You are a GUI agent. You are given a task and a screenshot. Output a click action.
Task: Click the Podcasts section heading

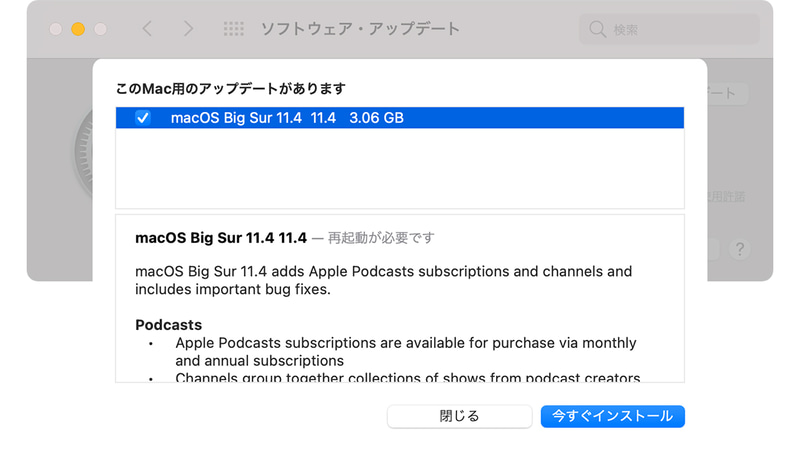168,325
